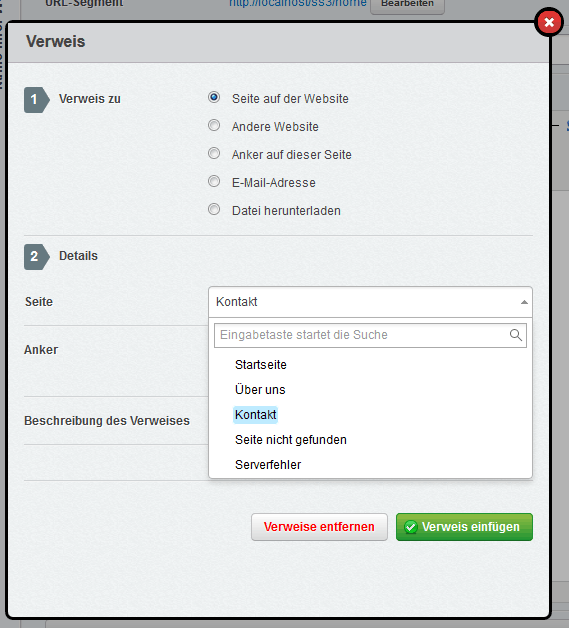Pick 'Über uns' from the page list

coord(260,390)
